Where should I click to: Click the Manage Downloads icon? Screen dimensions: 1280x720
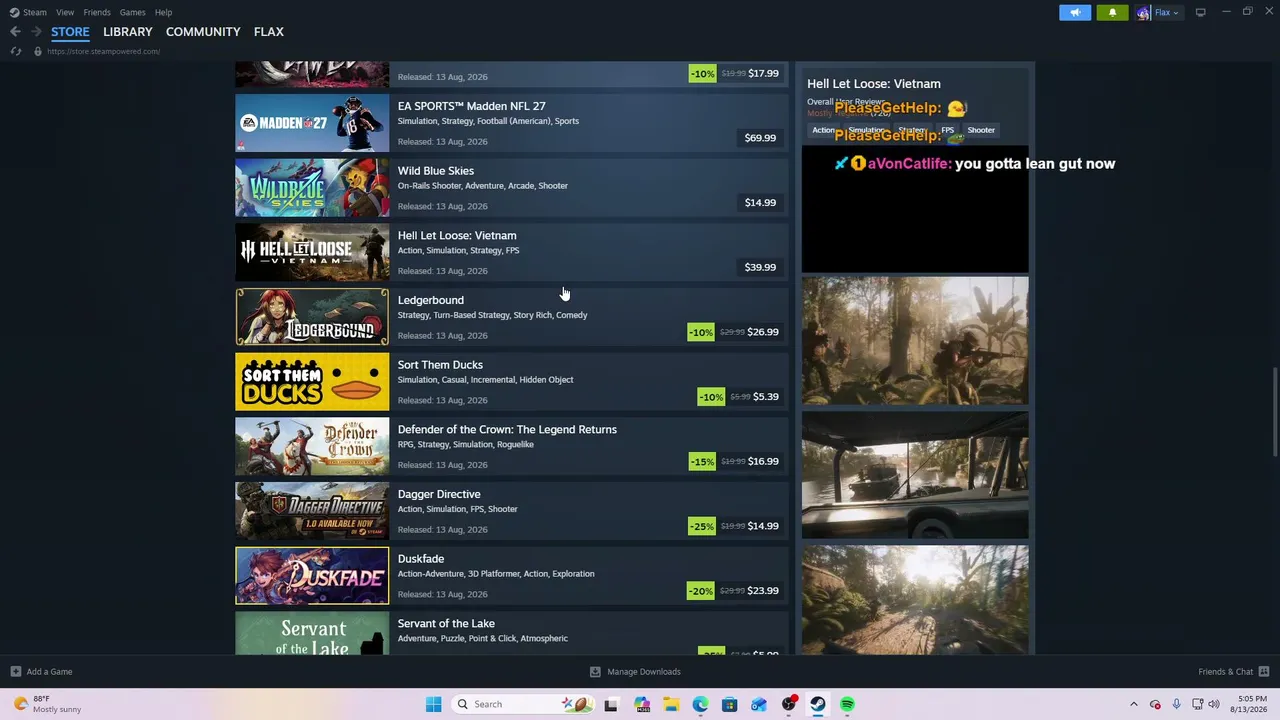click(x=595, y=672)
